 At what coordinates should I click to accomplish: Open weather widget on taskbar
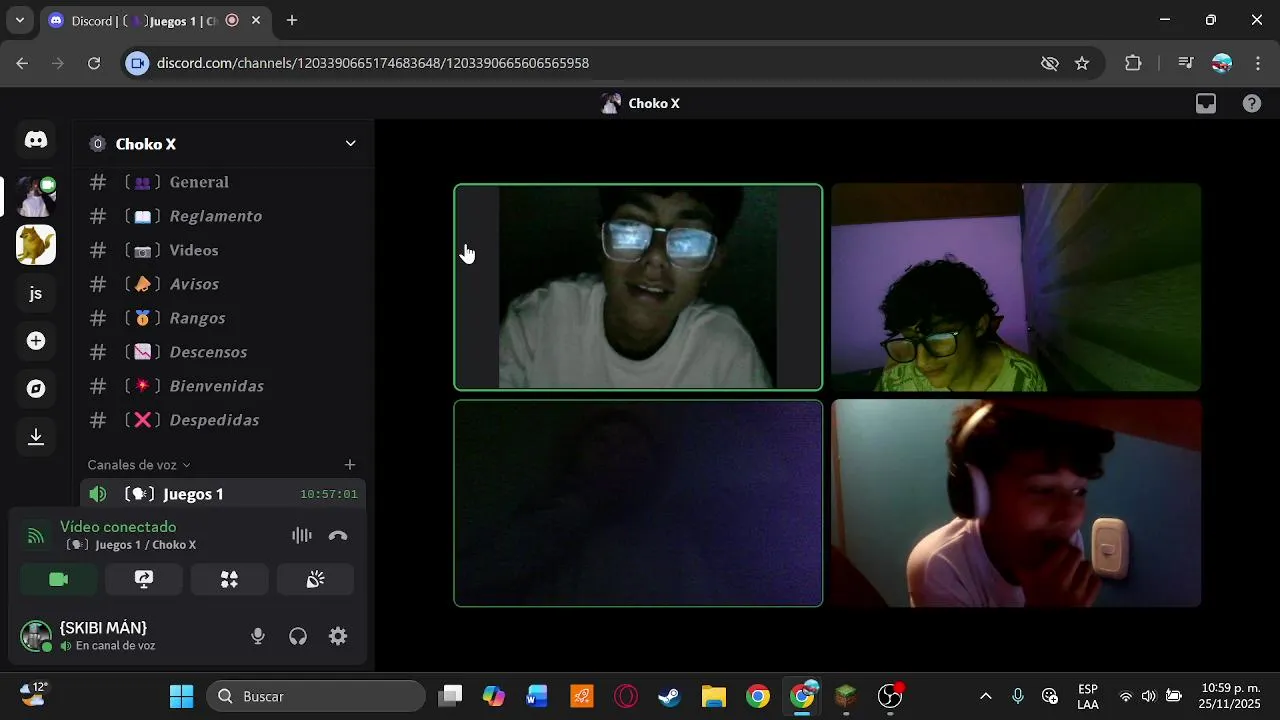click(35, 694)
